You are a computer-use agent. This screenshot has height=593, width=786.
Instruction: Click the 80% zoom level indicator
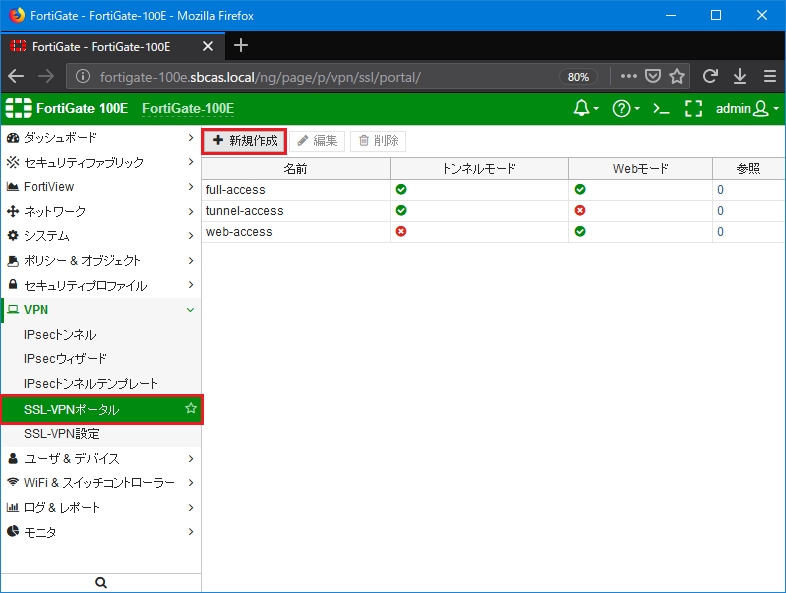pos(578,77)
